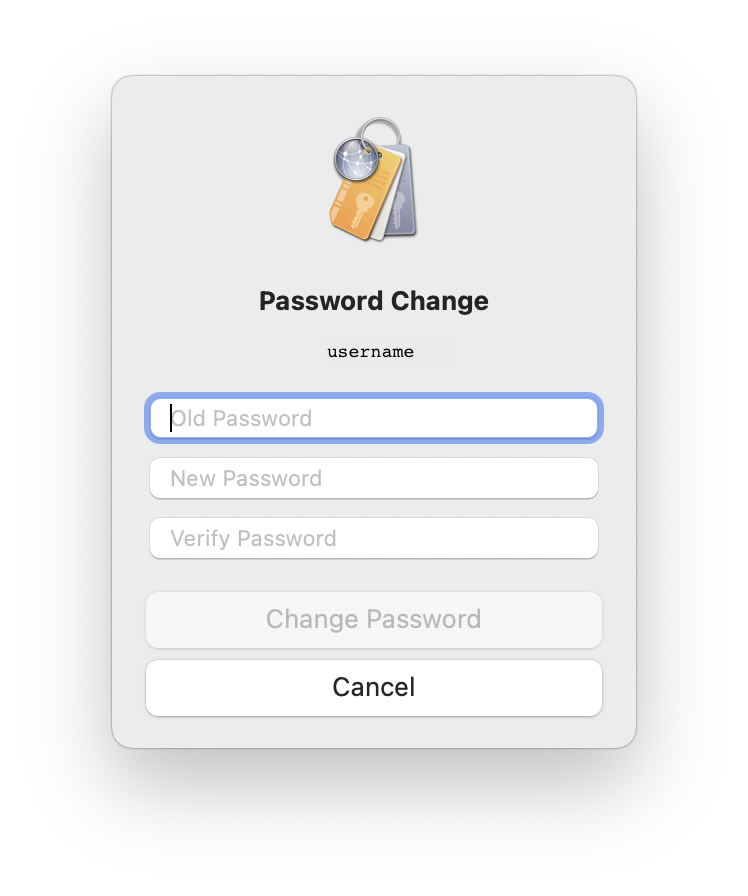Viewport: 748px width, 896px height.
Task: Click the username label
Action: click(370, 351)
